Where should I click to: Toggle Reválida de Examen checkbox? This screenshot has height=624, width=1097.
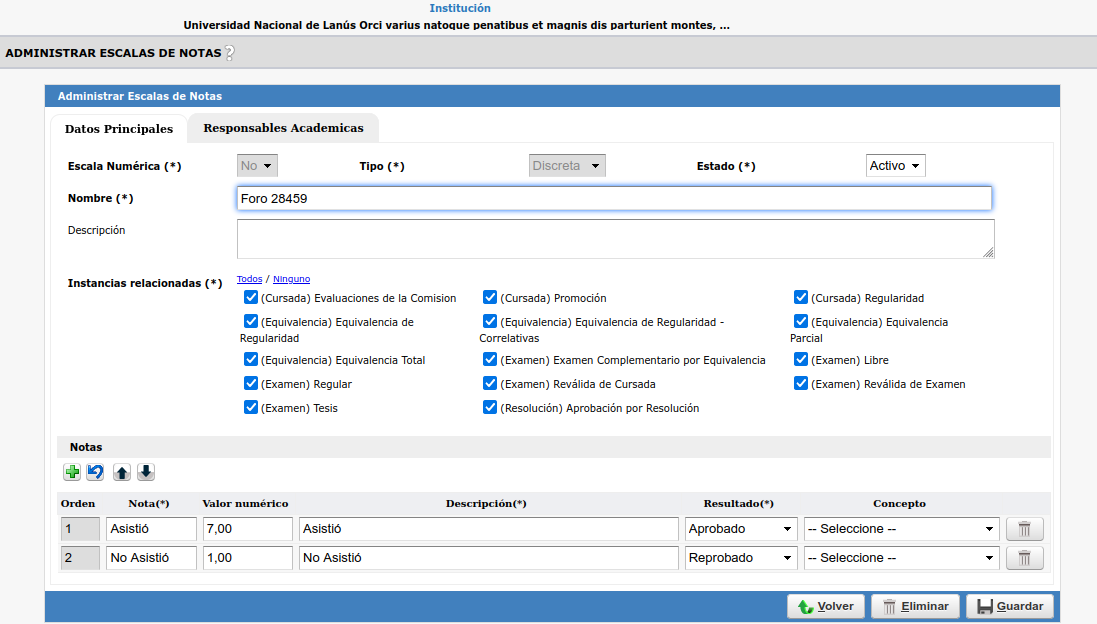click(801, 383)
